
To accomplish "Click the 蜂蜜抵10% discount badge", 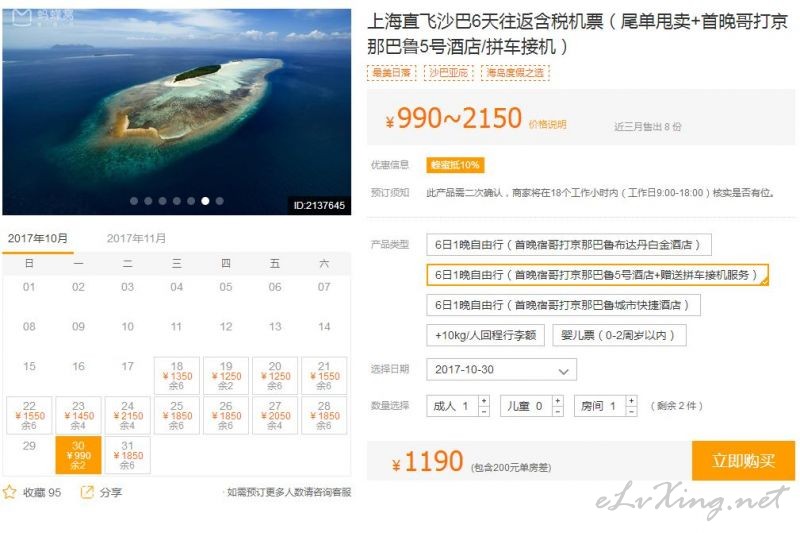I will (455, 165).
